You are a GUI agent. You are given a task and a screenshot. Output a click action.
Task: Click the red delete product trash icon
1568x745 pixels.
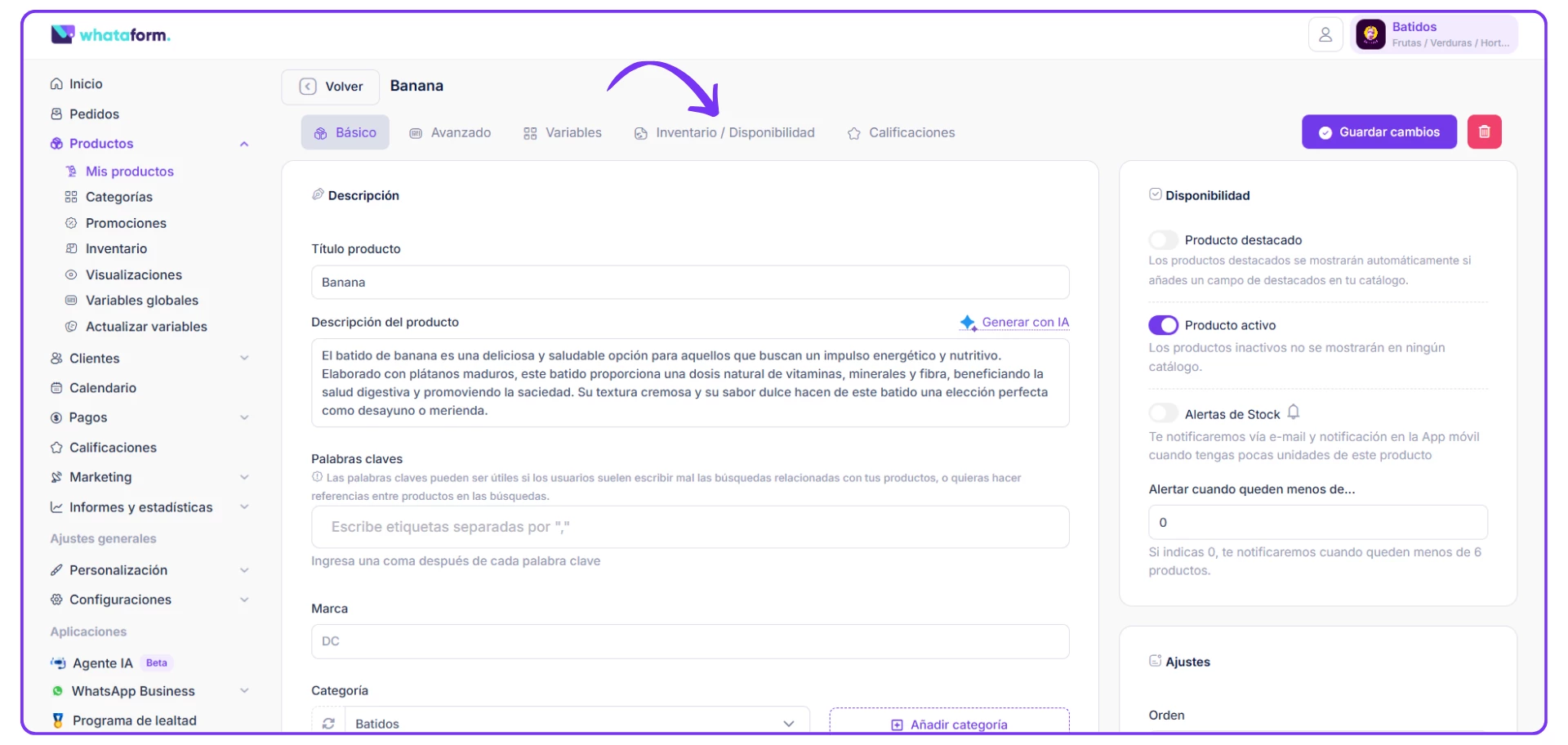coord(1484,132)
